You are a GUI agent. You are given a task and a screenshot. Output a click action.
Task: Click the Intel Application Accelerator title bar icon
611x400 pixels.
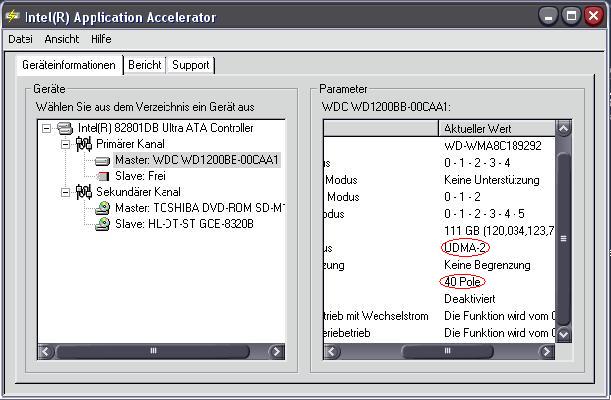pos(13,16)
